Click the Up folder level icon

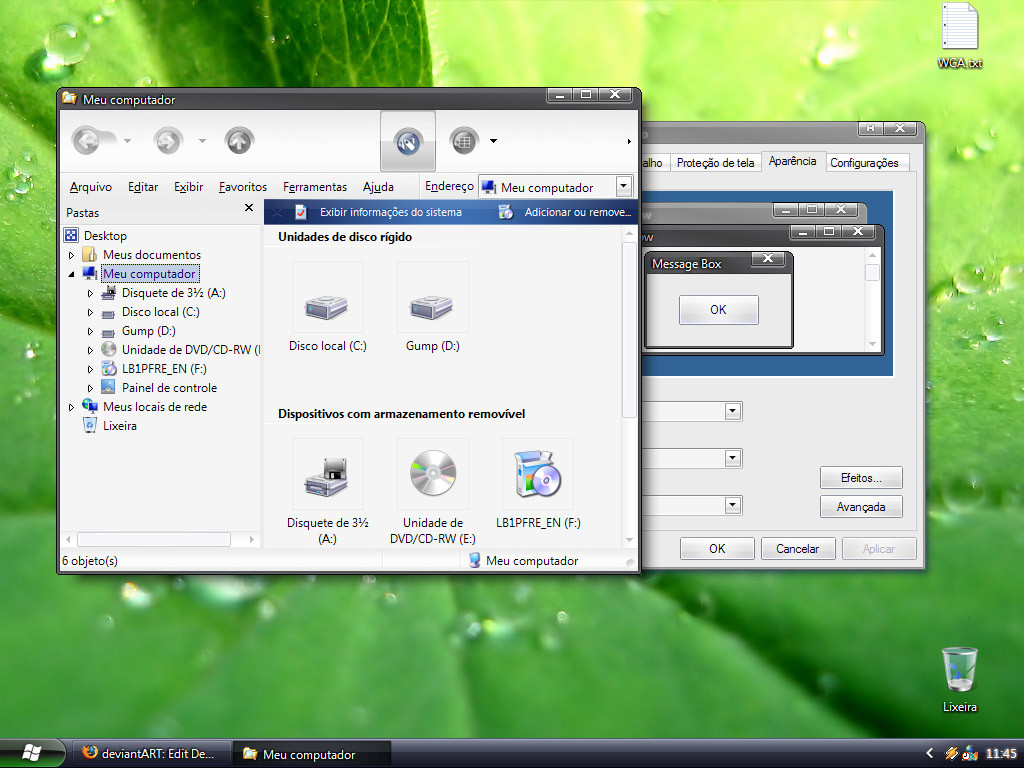click(x=238, y=142)
